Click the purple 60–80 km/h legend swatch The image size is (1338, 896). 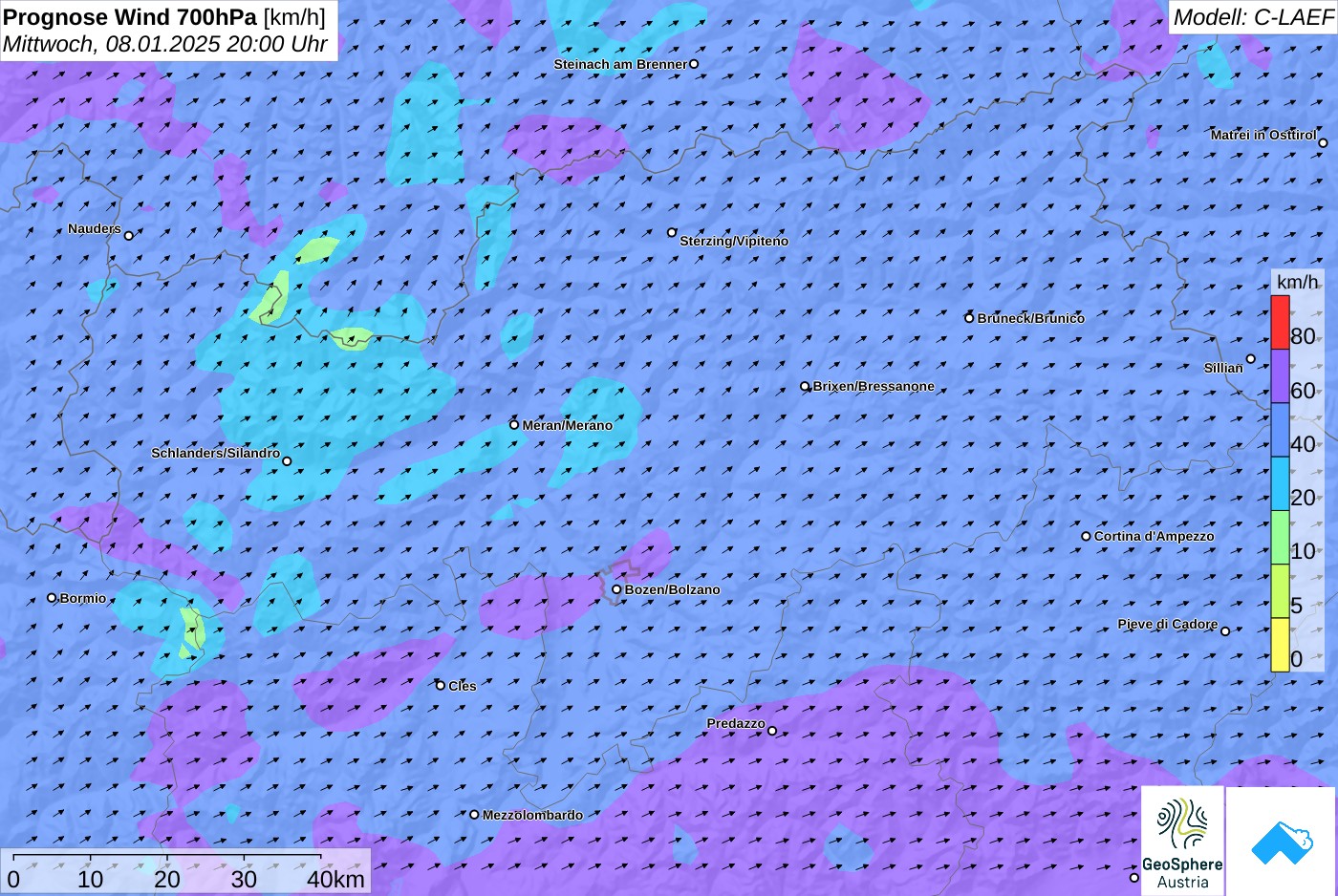point(1280,375)
